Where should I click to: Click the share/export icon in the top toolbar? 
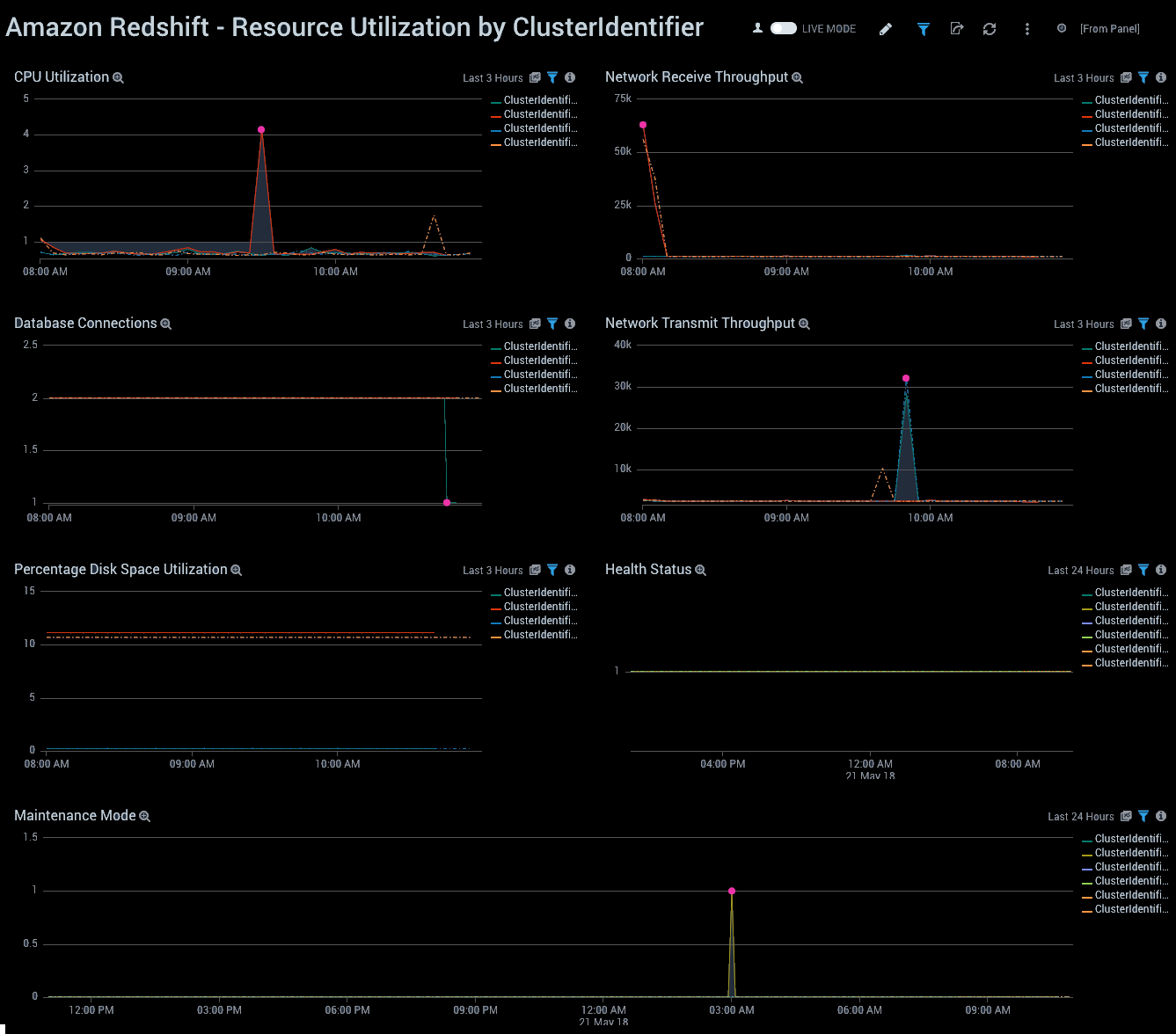tap(957, 28)
